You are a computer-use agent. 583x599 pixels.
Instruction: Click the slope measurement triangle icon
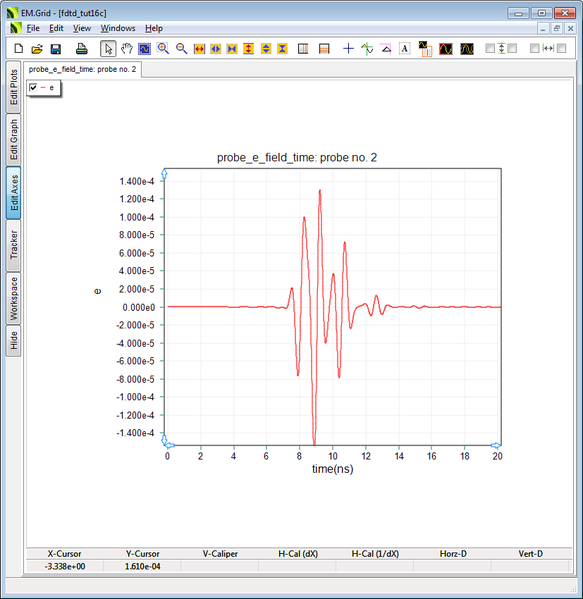[x=386, y=49]
